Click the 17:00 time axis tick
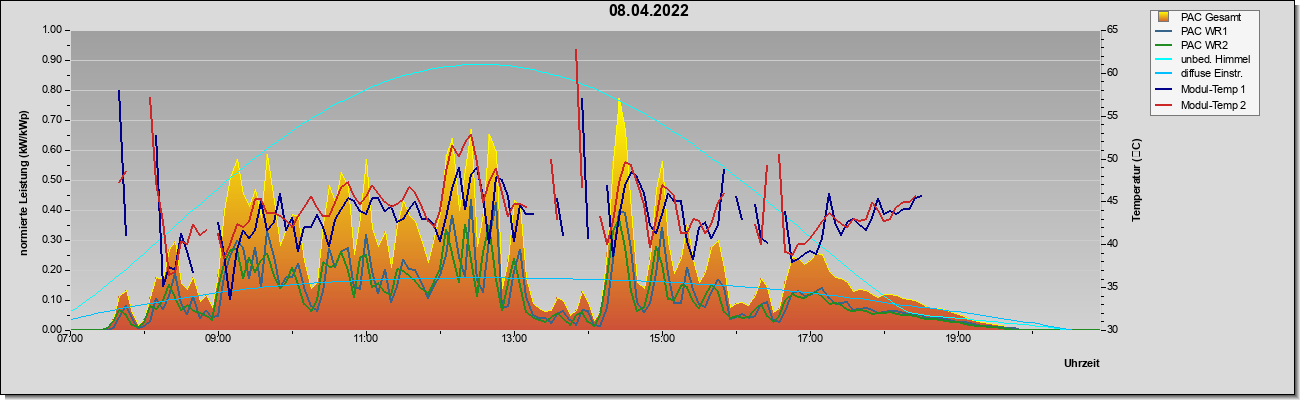1300x400 pixels. [x=810, y=338]
